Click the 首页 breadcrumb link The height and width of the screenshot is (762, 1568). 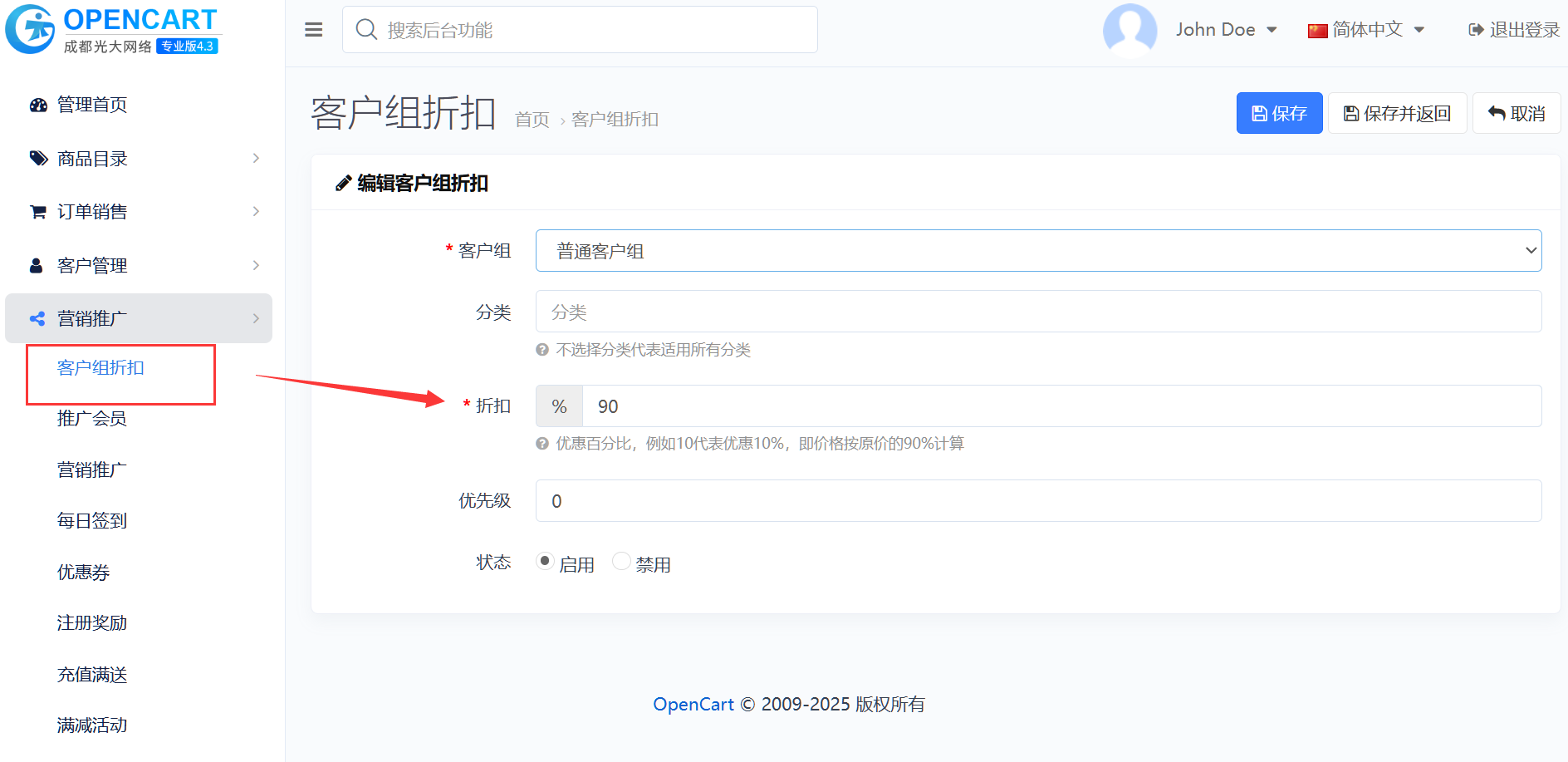point(532,120)
